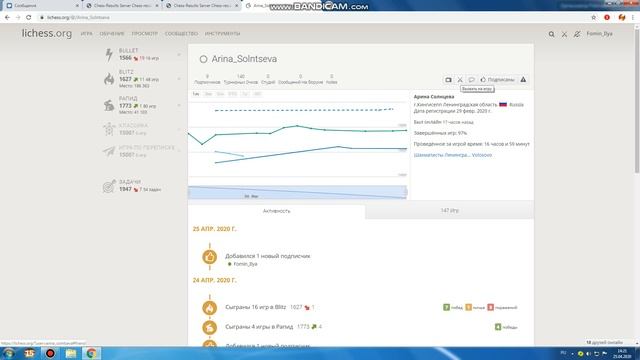Select 1m chart range
640x360 pixels.
(196, 94)
